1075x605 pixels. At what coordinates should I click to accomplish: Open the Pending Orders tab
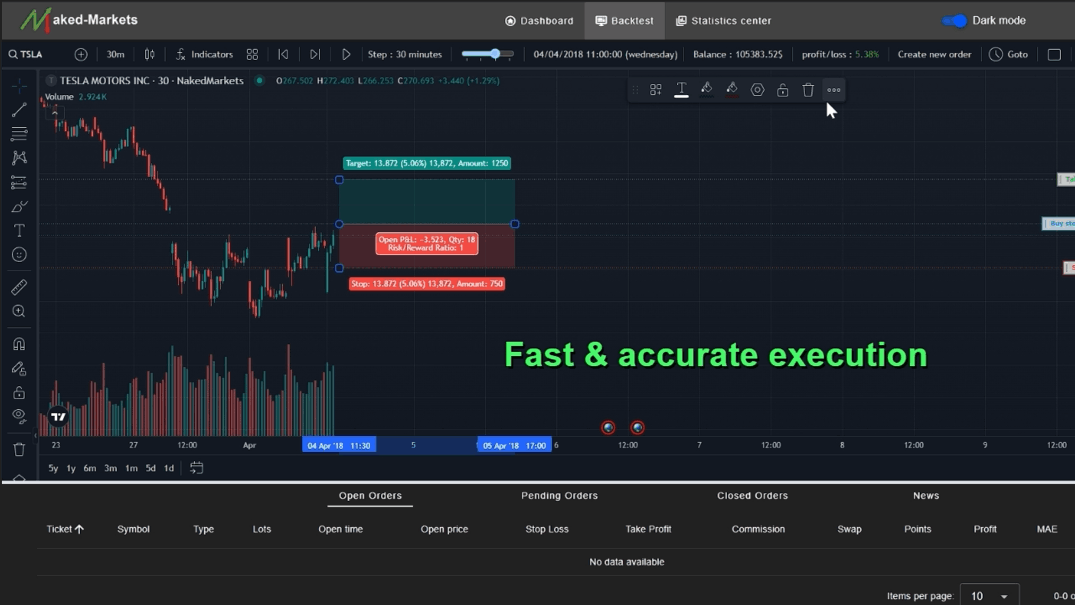pyautogui.click(x=559, y=495)
